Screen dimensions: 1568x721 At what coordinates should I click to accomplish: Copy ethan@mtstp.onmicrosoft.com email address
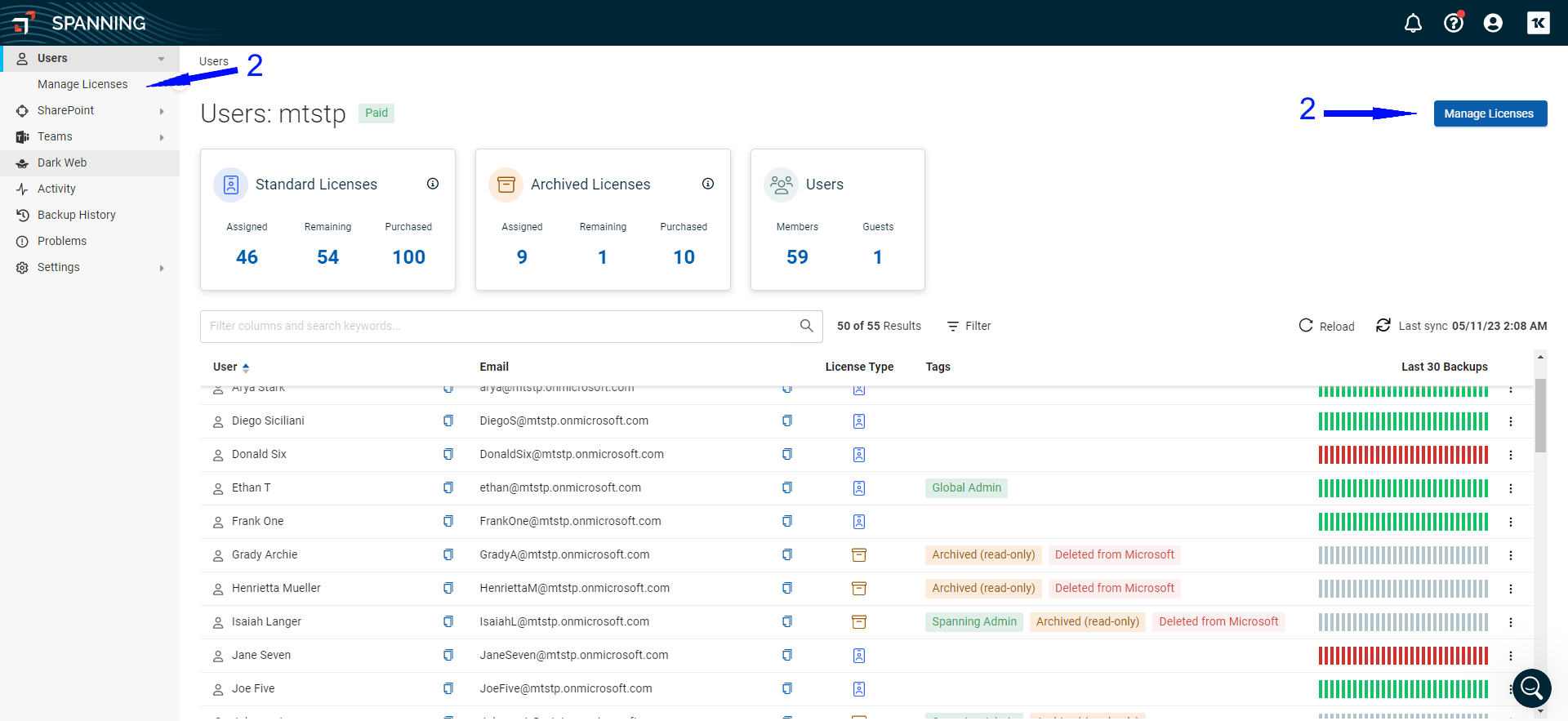pyautogui.click(x=787, y=487)
